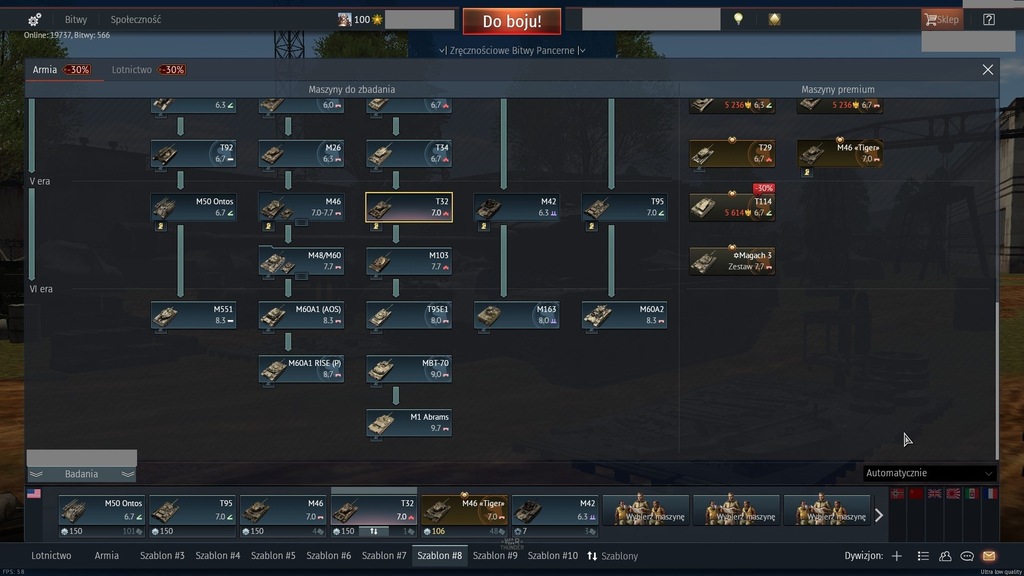1024x576 pixels.
Task: Open Zręcznościowe Bitwy Pancerne mode selector
Action: (x=512, y=50)
